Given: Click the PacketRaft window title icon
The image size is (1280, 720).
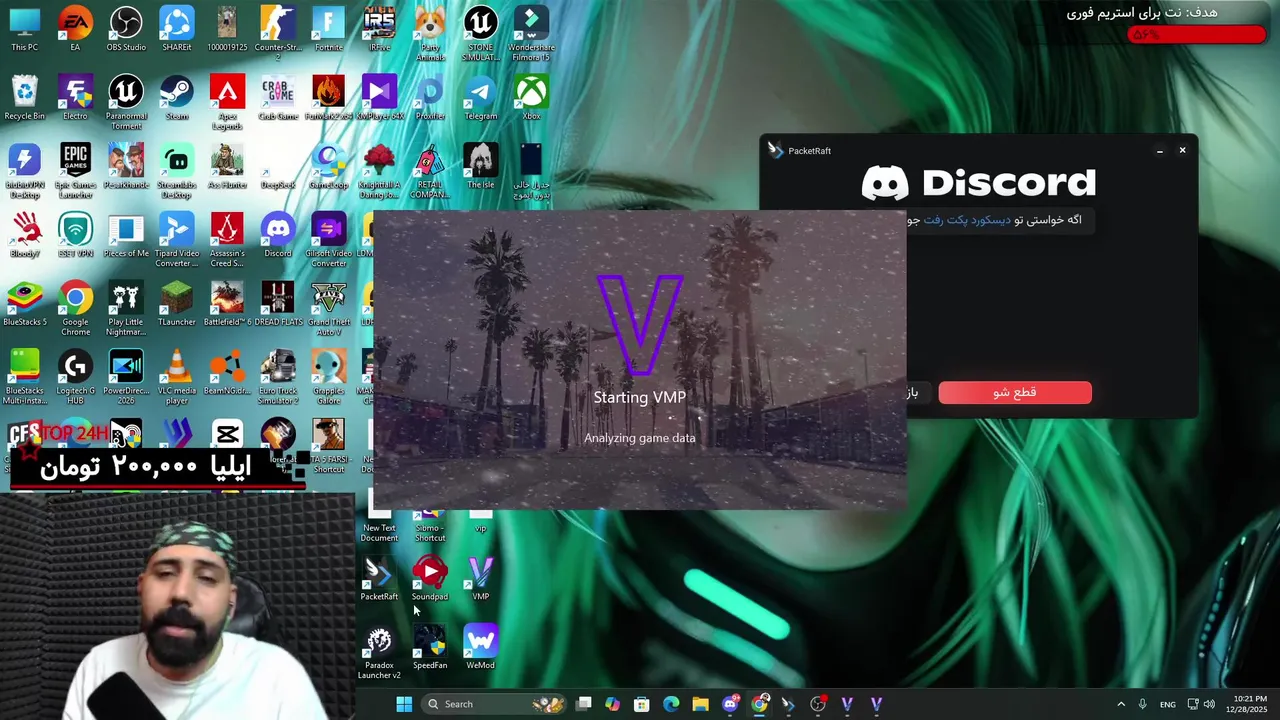Looking at the screenshot, I should coord(775,150).
